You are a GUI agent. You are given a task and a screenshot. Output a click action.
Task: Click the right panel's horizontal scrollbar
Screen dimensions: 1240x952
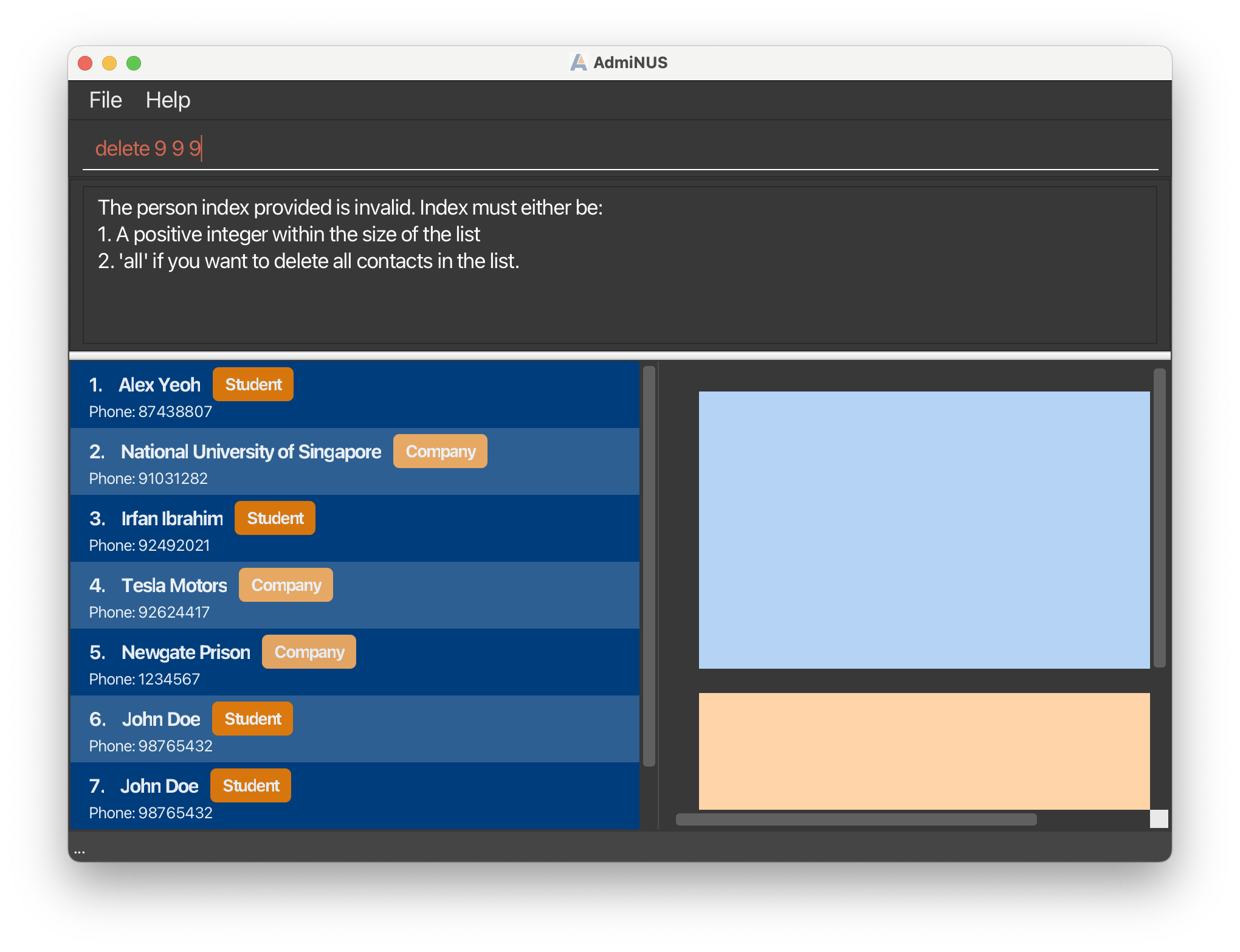856,819
